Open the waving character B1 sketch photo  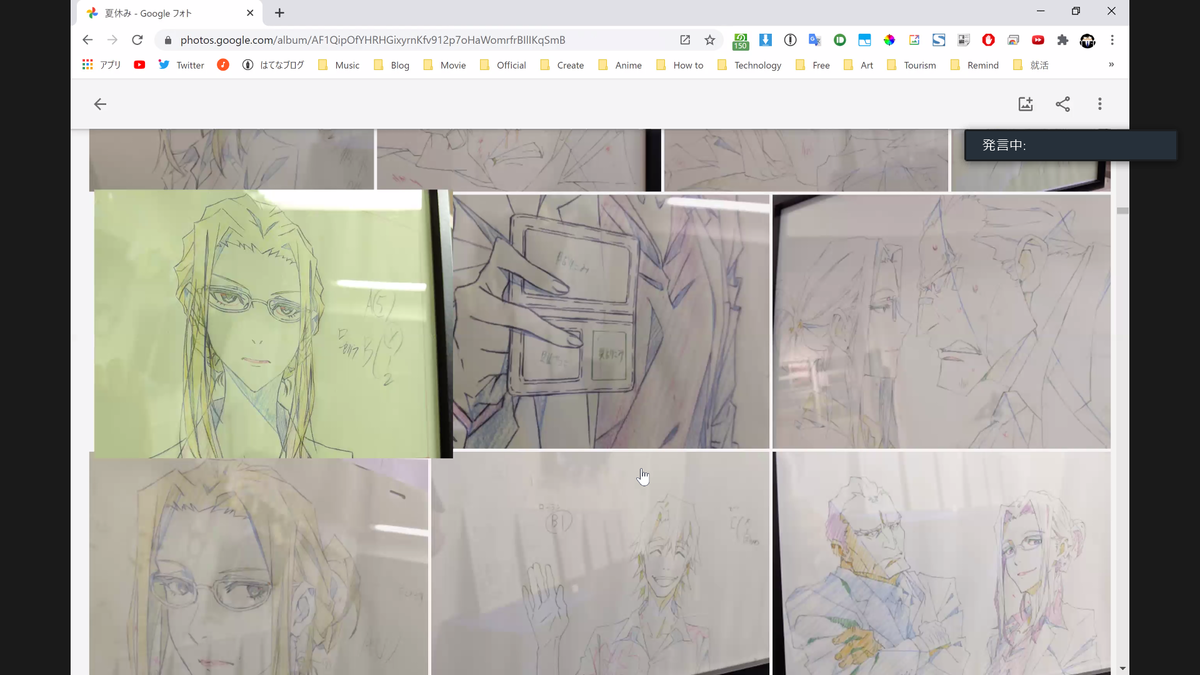(600, 563)
